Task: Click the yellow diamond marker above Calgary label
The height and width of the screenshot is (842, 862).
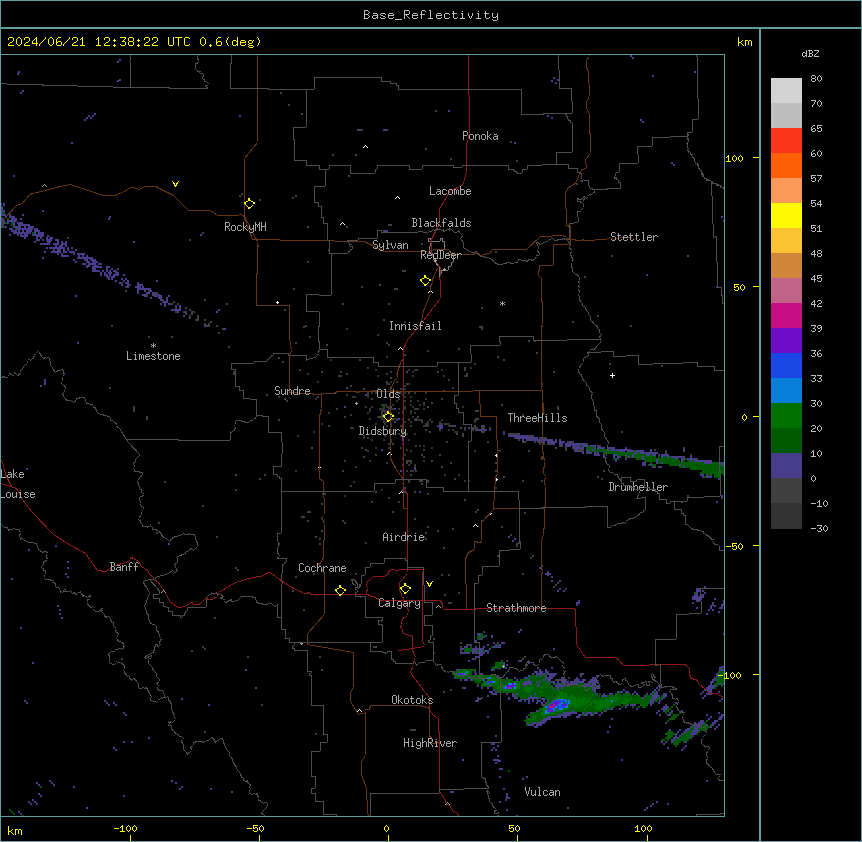Action: [405, 589]
